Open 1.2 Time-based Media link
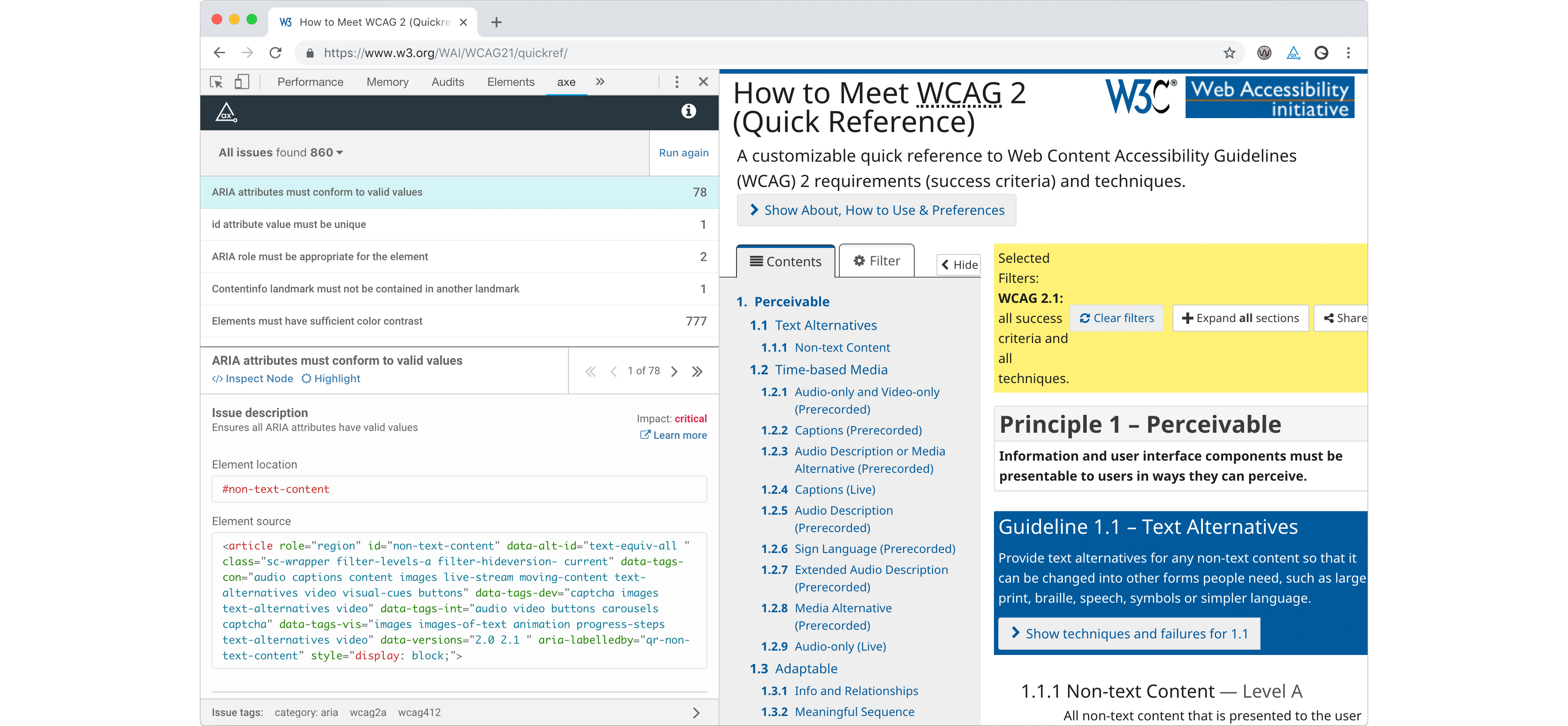1568x726 pixels. [x=819, y=370]
